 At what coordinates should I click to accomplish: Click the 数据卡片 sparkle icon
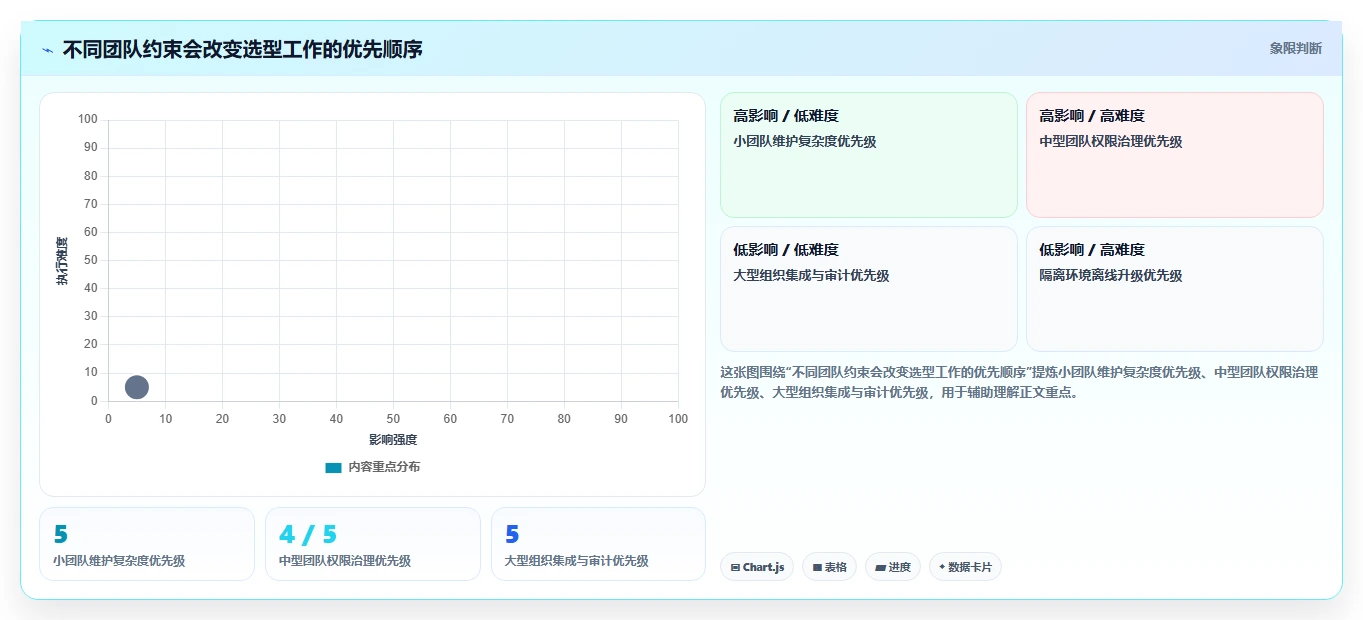pyautogui.click(x=942, y=567)
